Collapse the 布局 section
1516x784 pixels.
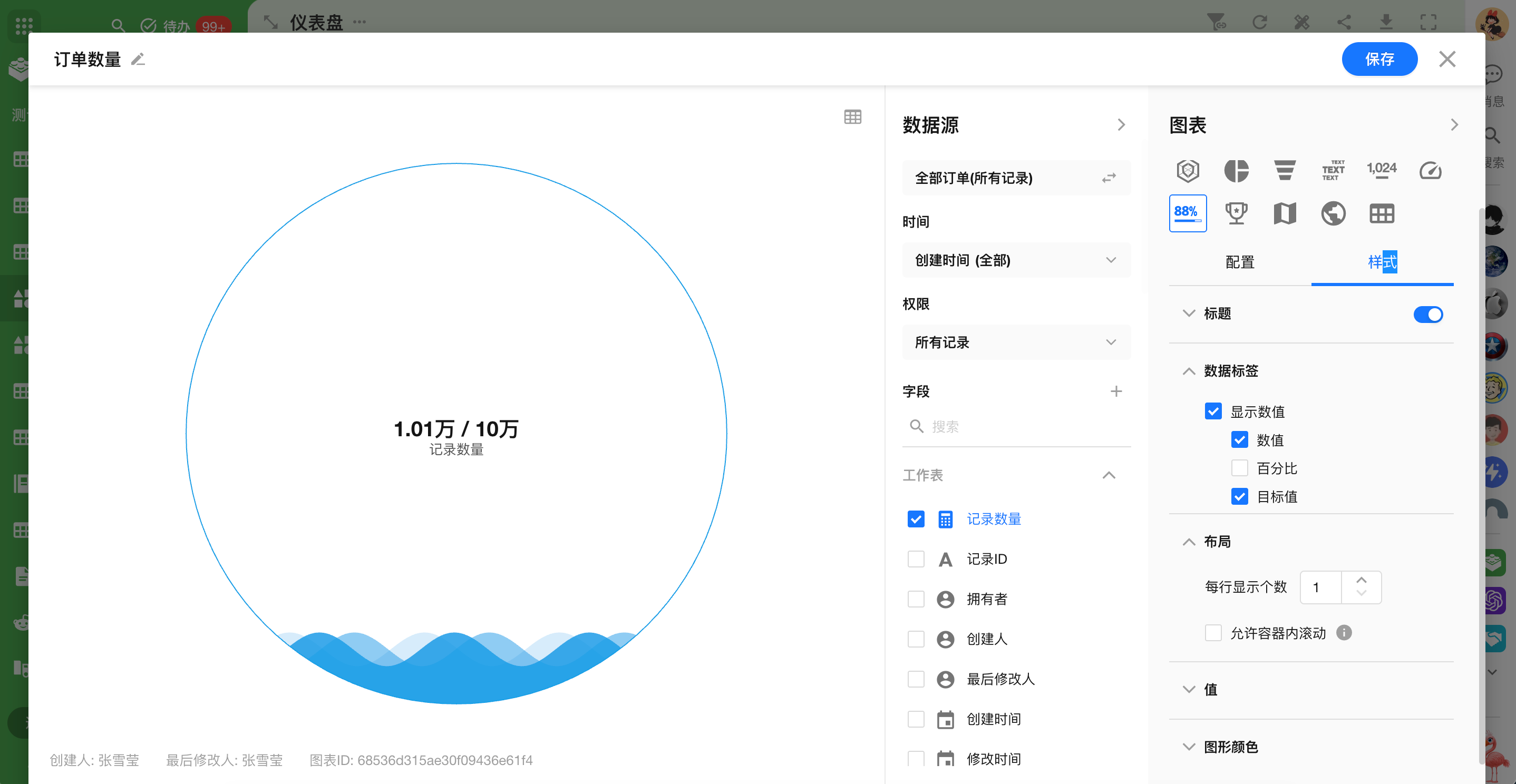click(1189, 542)
